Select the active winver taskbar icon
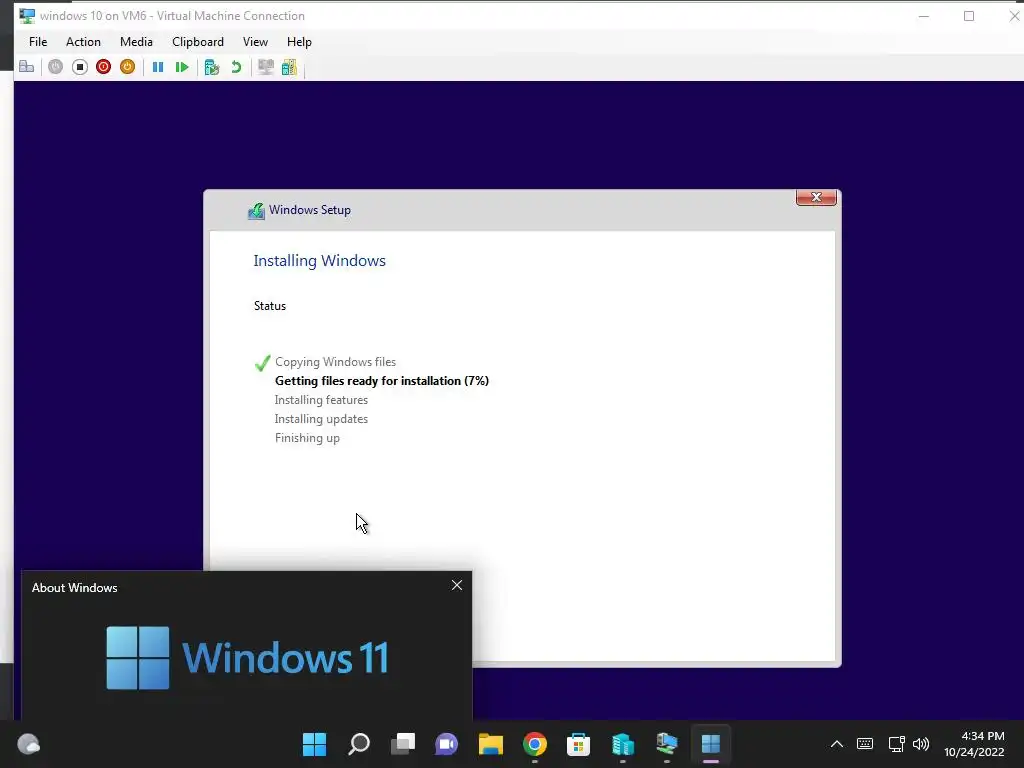 click(711, 744)
